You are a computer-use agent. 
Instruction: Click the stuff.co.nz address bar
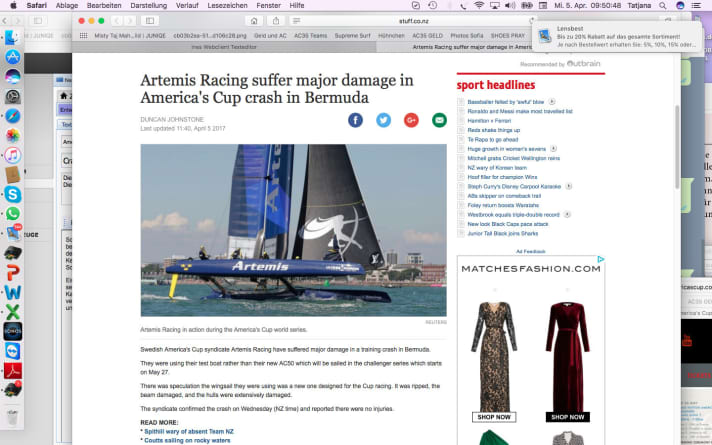[x=413, y=21]
